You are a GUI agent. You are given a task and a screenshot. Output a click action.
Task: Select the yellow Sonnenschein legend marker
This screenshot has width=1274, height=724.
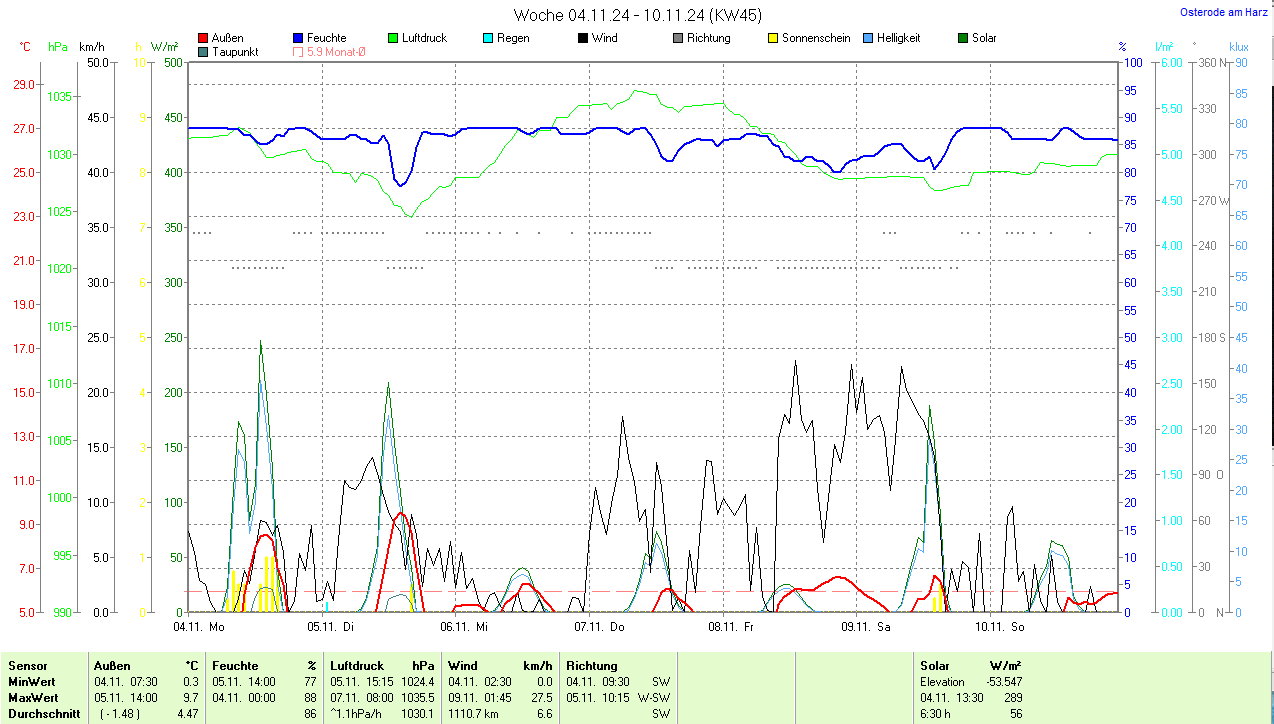tap(773, 39)
